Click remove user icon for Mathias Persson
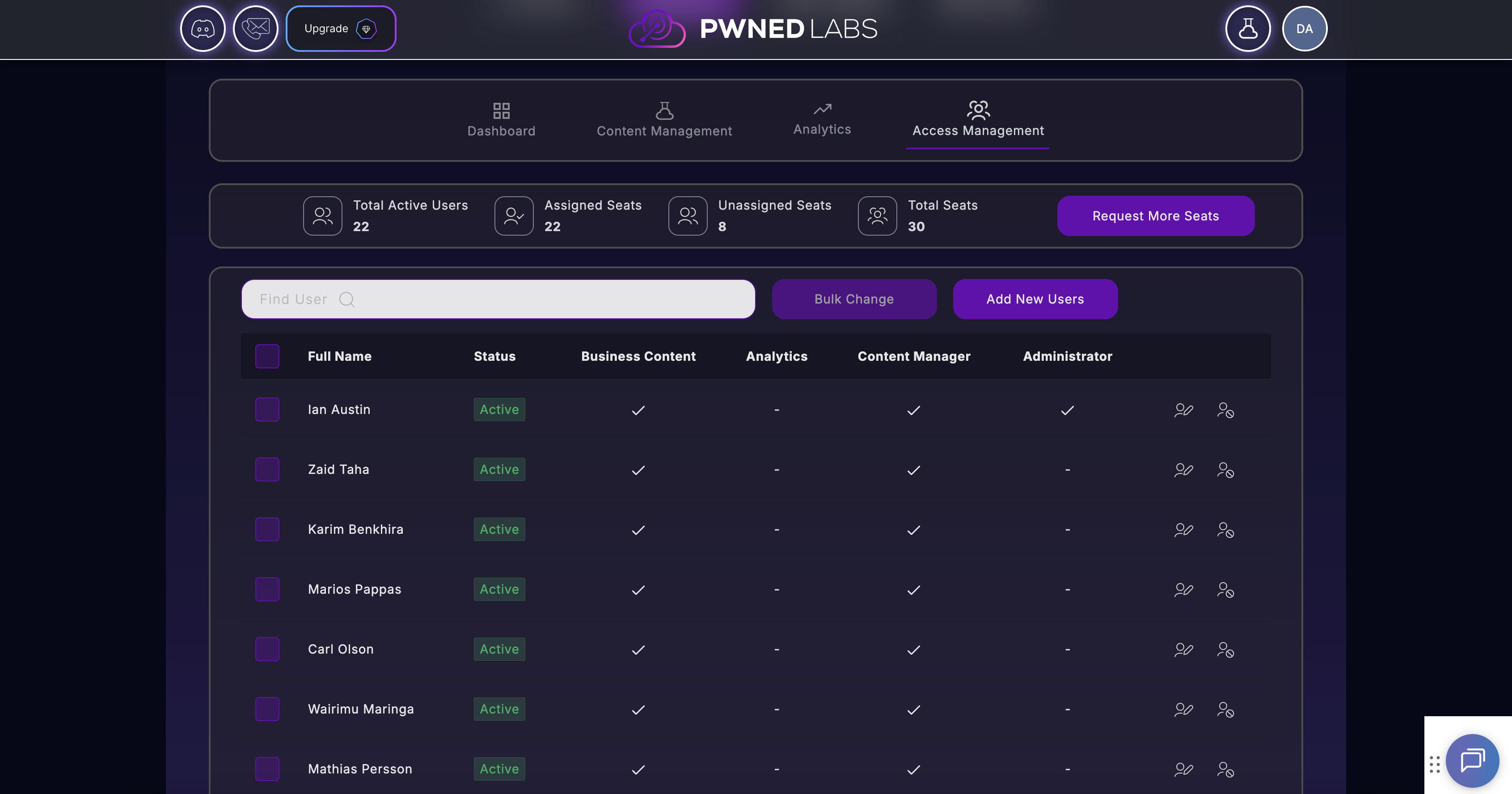Screen dimensions: 1512x794 click(x=1225, y=769)
